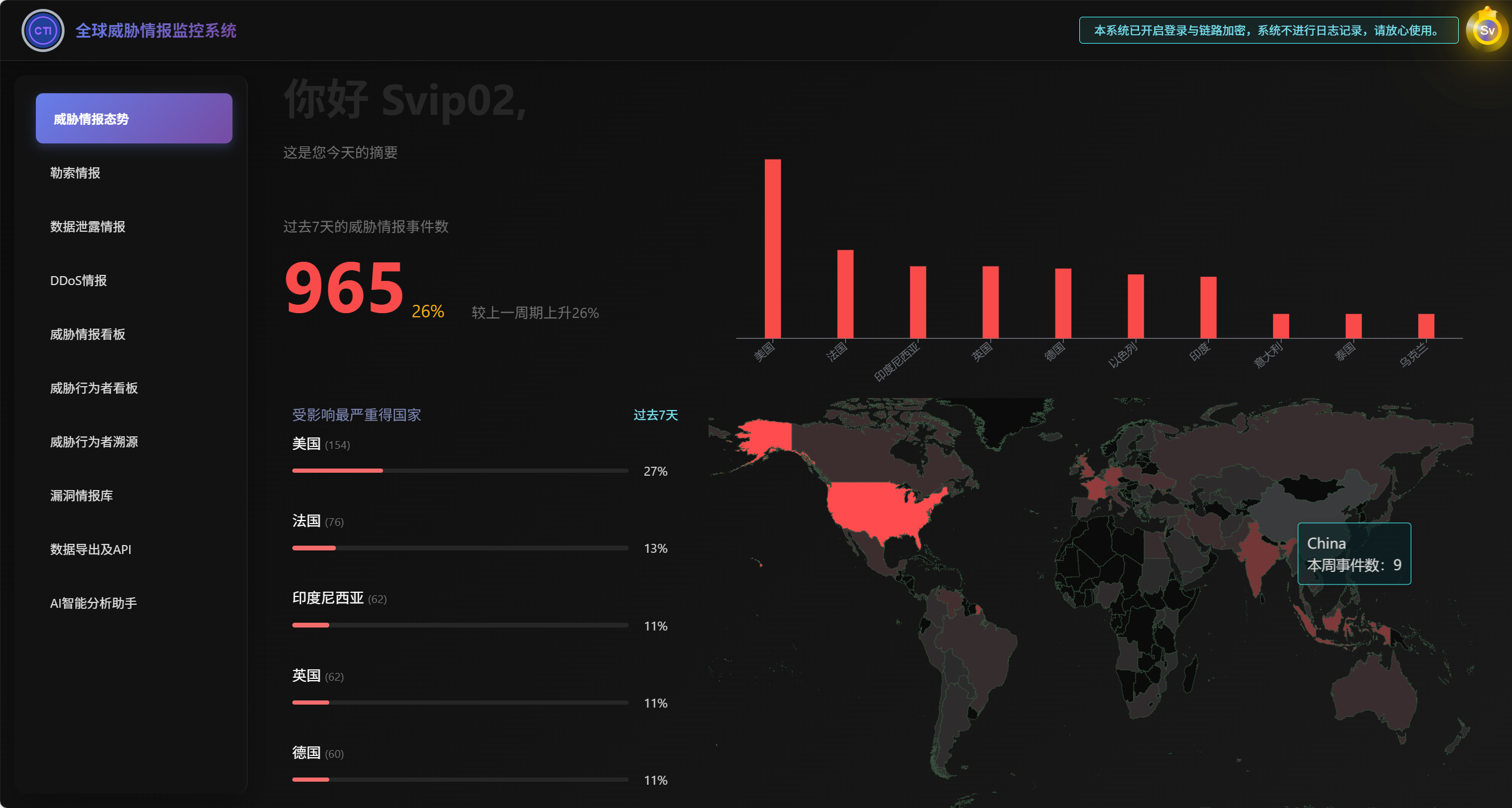Open 漏洞情报库 page
Viewport: 1512px width, 808px height.
coord(81,495)
